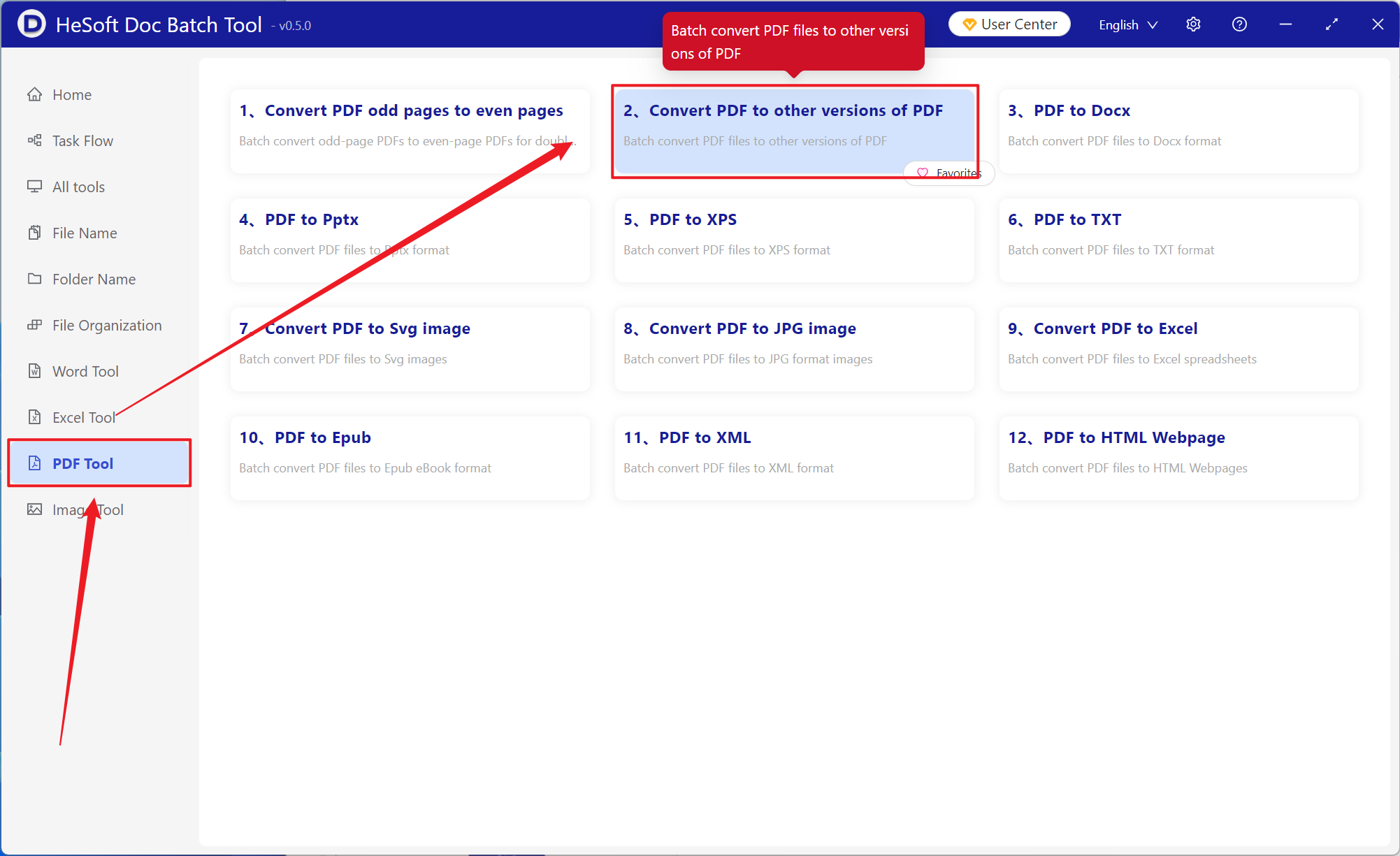The height and width of the screenshot is (856, 1400).
Task: Switch to Folder Name tools
Action: click(98, 279)
